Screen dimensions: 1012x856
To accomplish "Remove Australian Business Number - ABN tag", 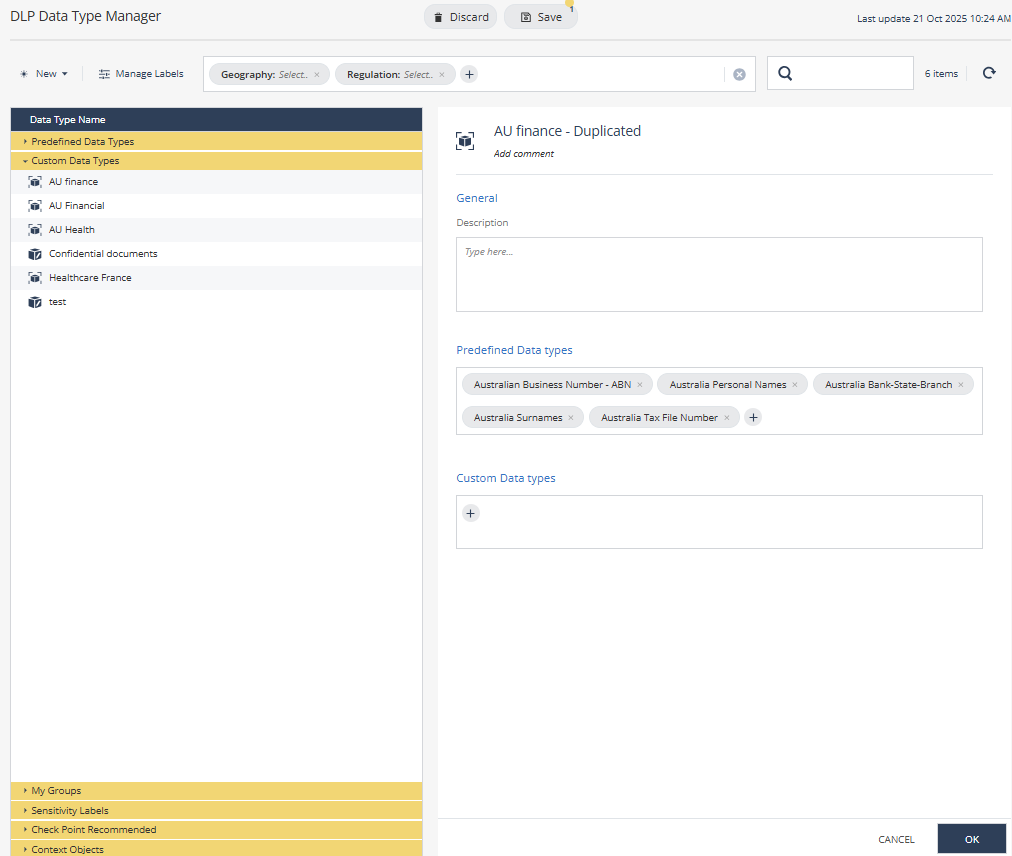I will [x=640, y=385].
